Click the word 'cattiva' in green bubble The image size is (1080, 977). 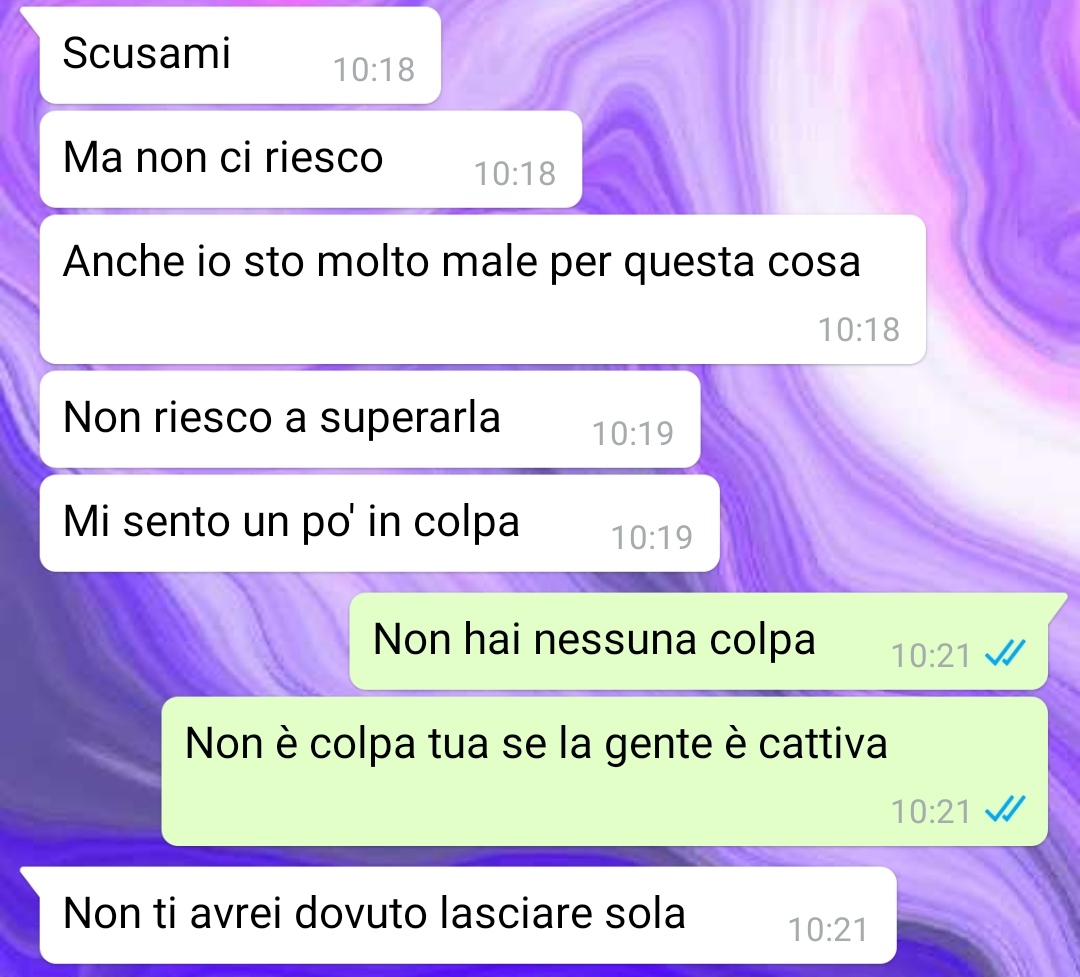[x=823, y=743]
